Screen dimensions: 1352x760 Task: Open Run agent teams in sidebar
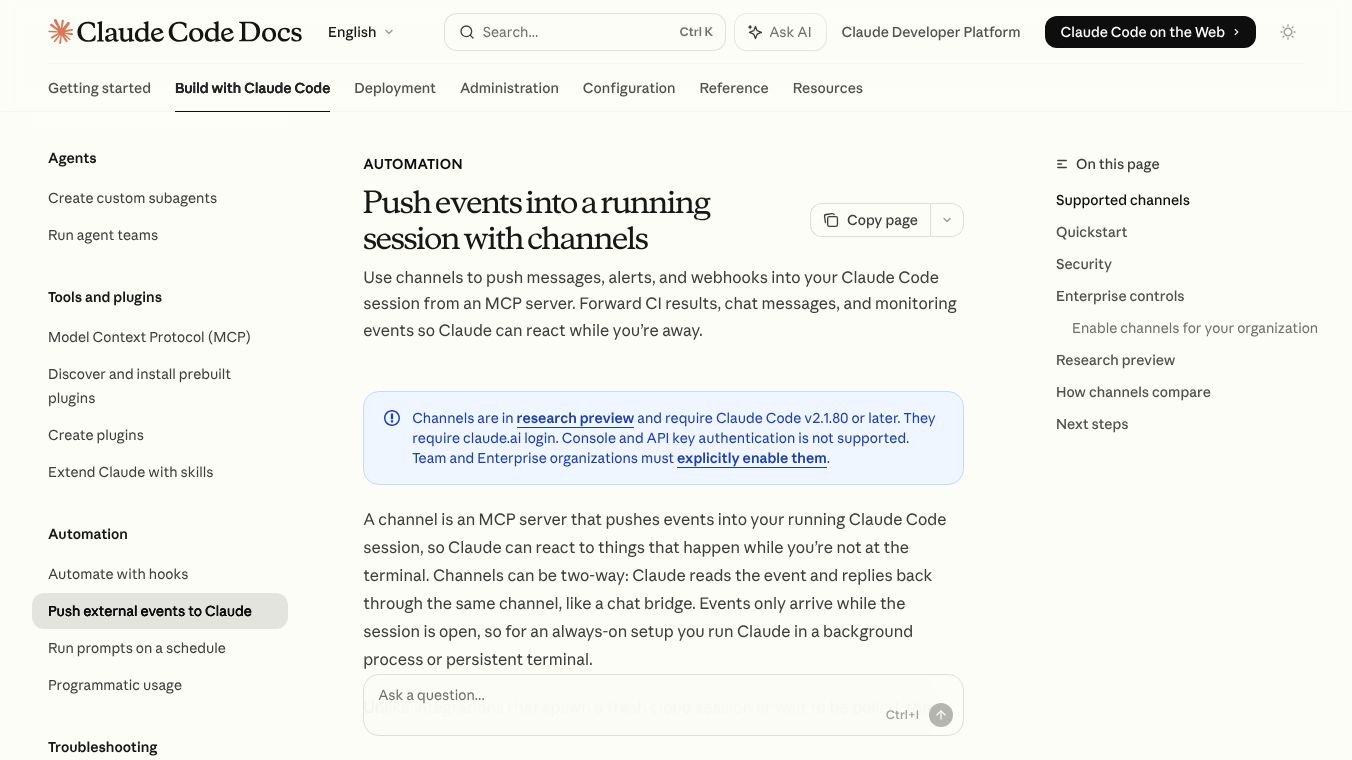click(103, 235)
